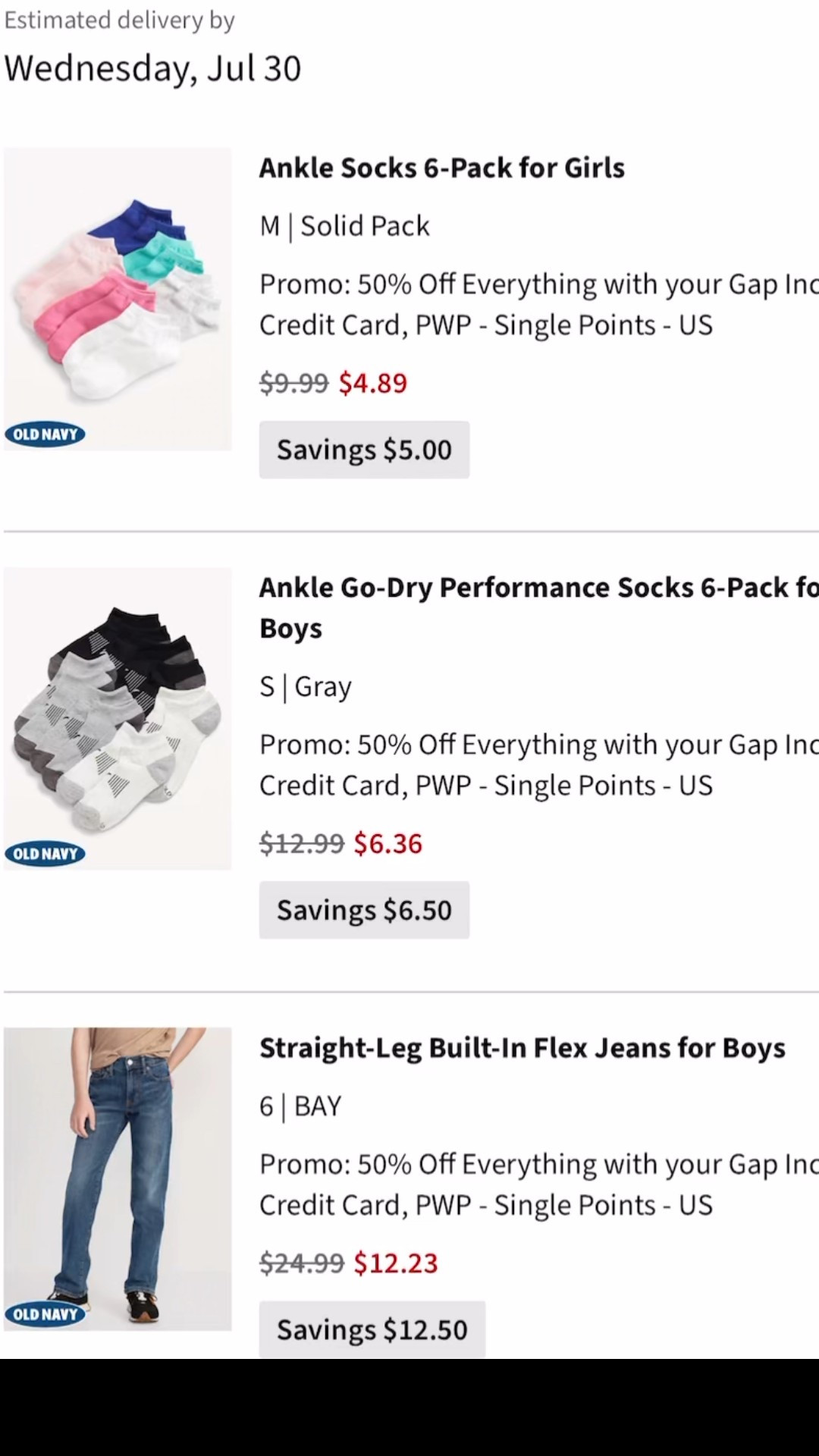Viewport: 819px width, 1456px height.
Task: View the Straight-Leg Flex Jeans product photo
Action: pos(117,1175)
